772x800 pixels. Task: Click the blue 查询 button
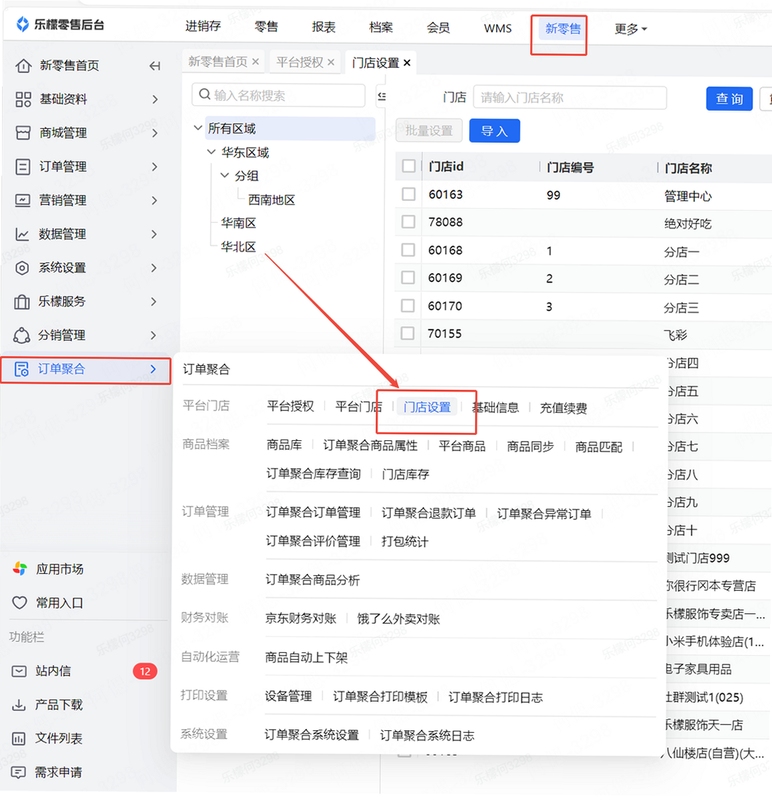tap(729, 98)
